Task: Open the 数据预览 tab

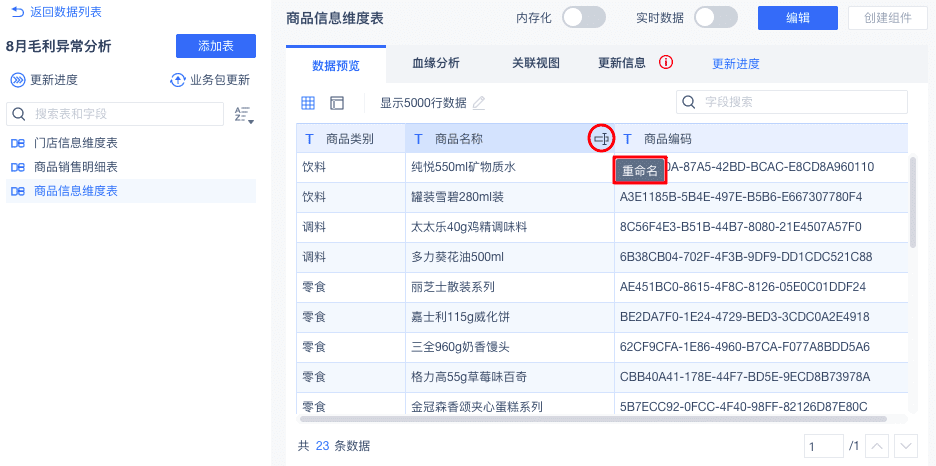Action: (336, 65)
